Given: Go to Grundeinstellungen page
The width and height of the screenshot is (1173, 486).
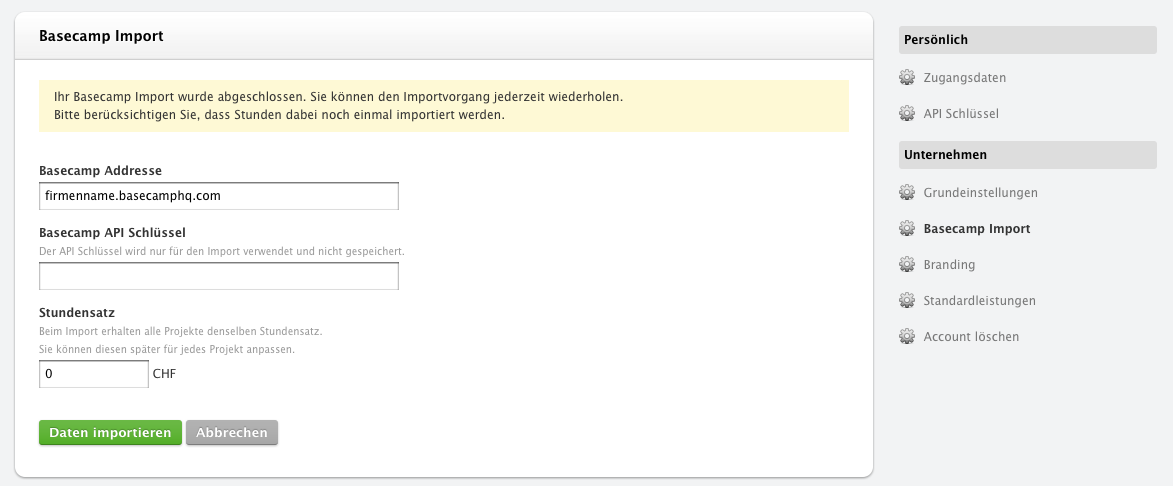Looking at the screenshot, I should tap(980, 193).
